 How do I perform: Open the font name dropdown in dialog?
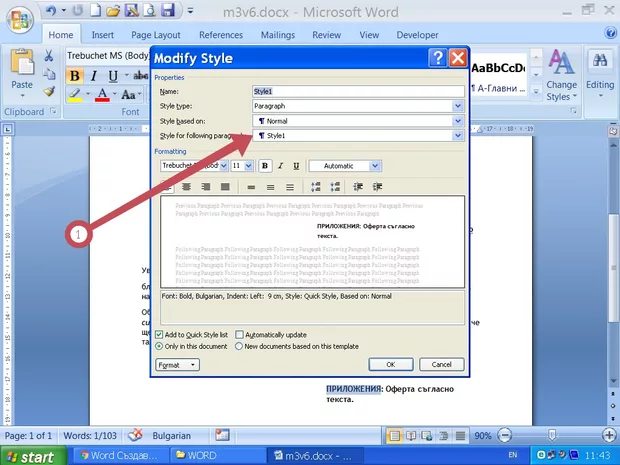coord(223,166)
